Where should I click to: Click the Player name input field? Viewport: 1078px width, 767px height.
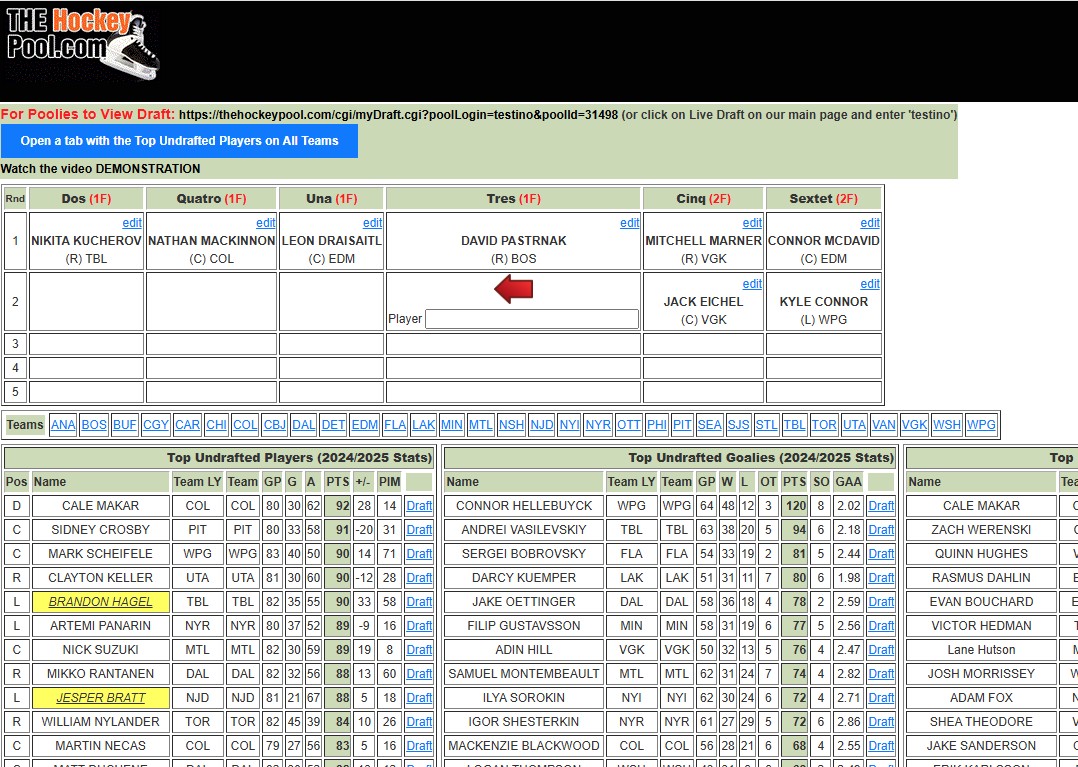click(531, 319)
